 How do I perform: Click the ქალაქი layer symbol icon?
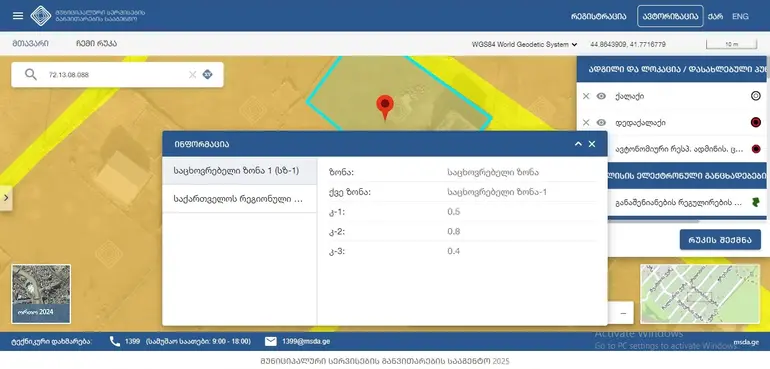click(x=756, y=96)
